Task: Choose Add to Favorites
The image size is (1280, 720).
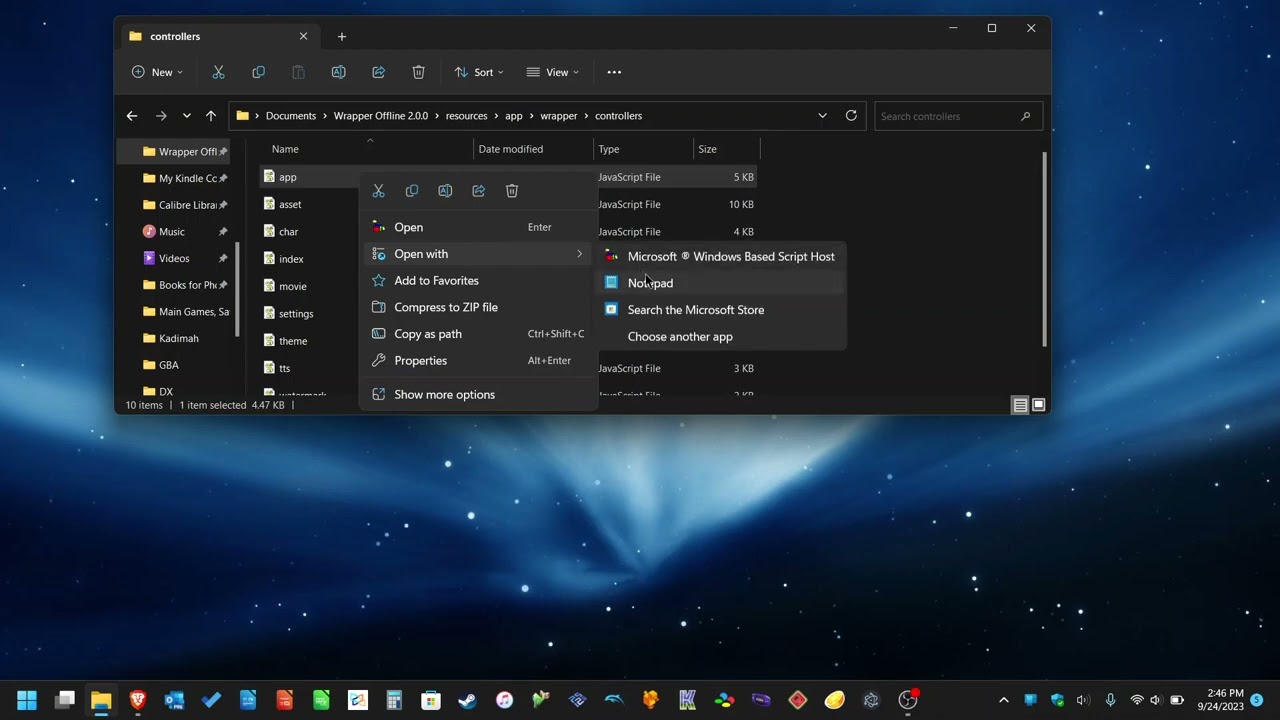Action: [x=477, y=281]
